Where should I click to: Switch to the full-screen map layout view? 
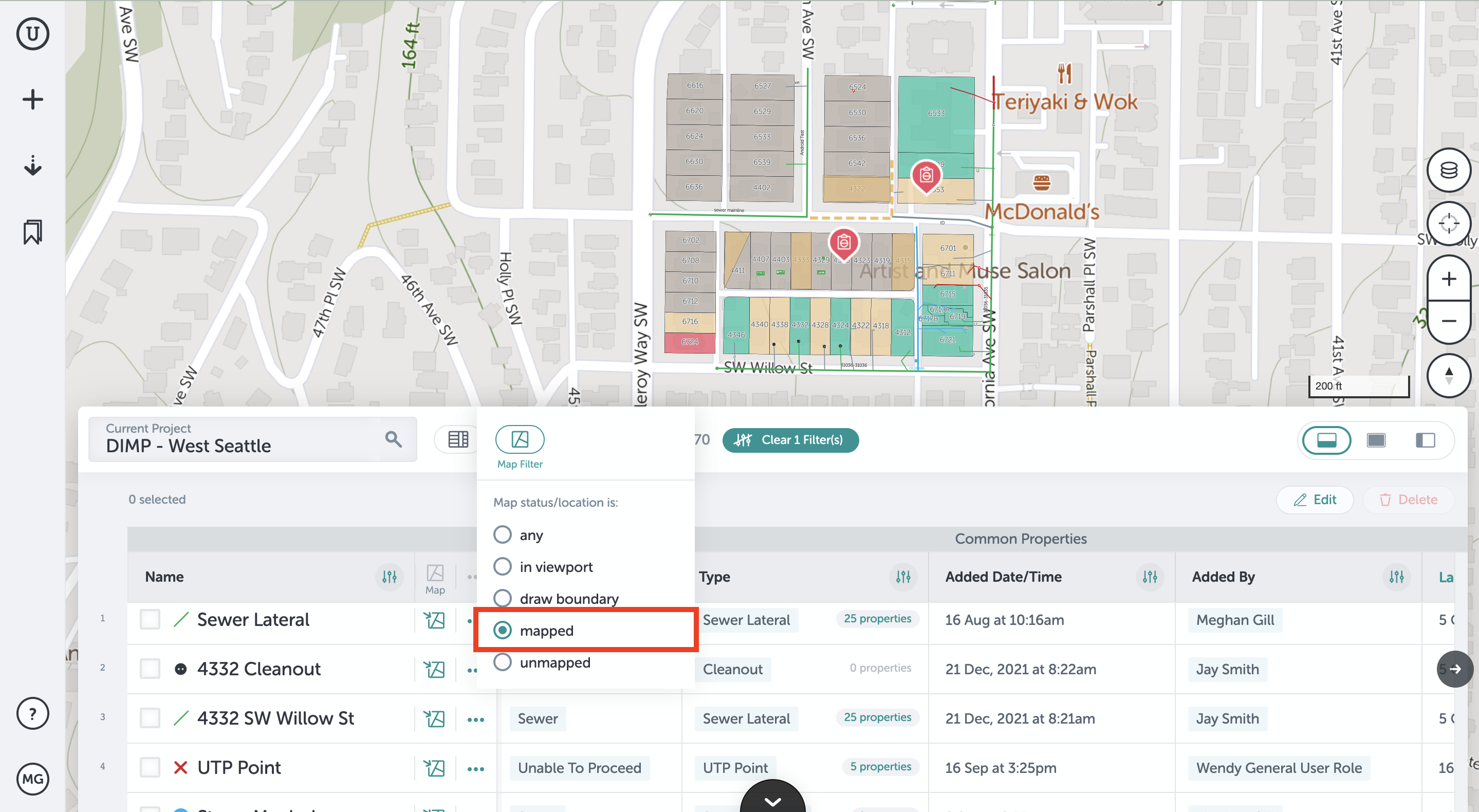tap(1376, 440)
